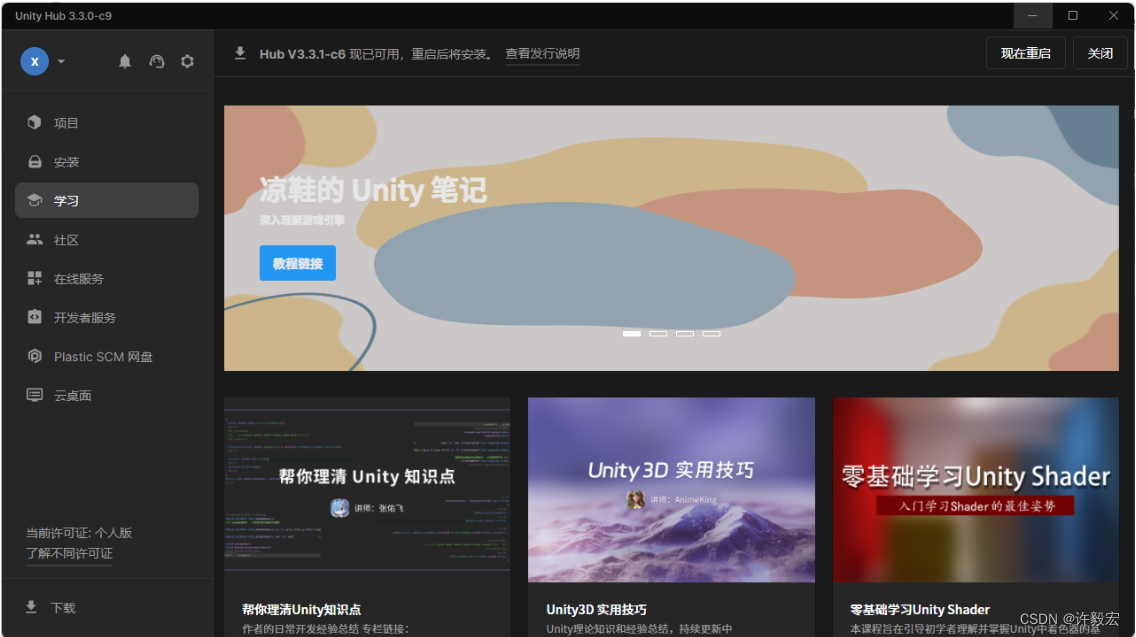Open Unity Hub preferences via the gear icon

pyautogui.click(x=187, y=61)
